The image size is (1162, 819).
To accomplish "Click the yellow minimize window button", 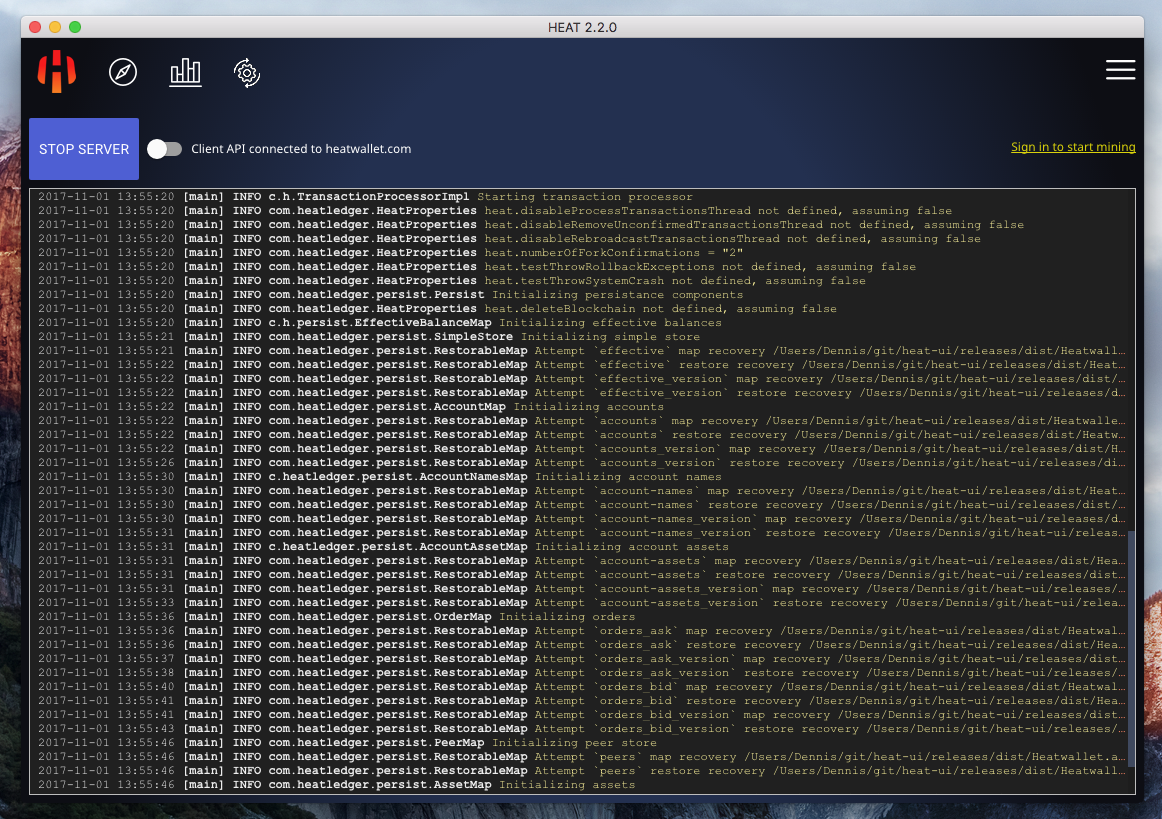I will pos(55,27).
